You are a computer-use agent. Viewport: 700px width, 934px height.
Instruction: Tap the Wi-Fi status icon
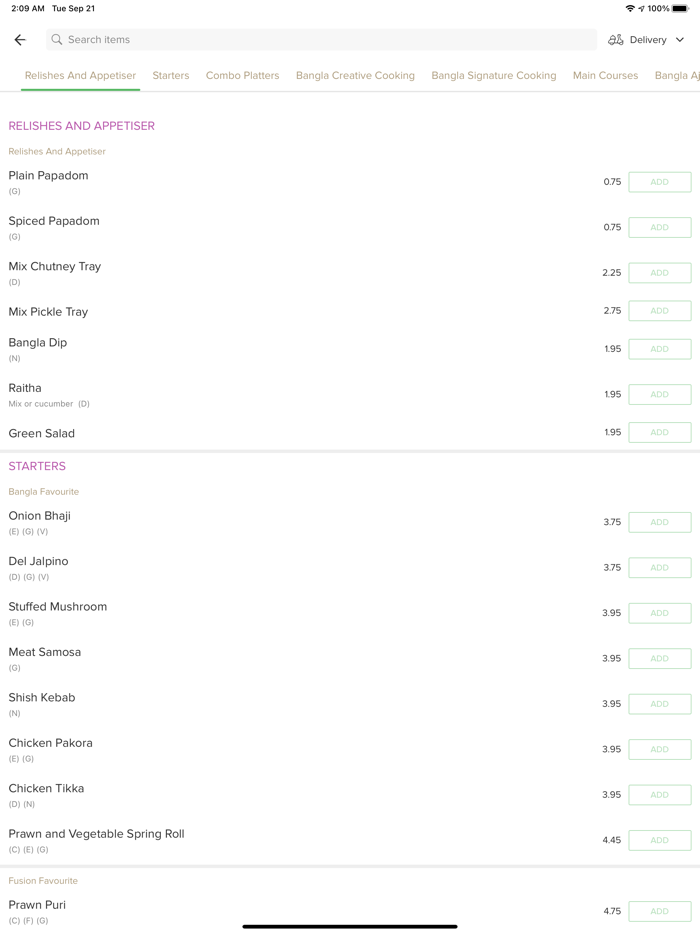[x=630, y=8]
